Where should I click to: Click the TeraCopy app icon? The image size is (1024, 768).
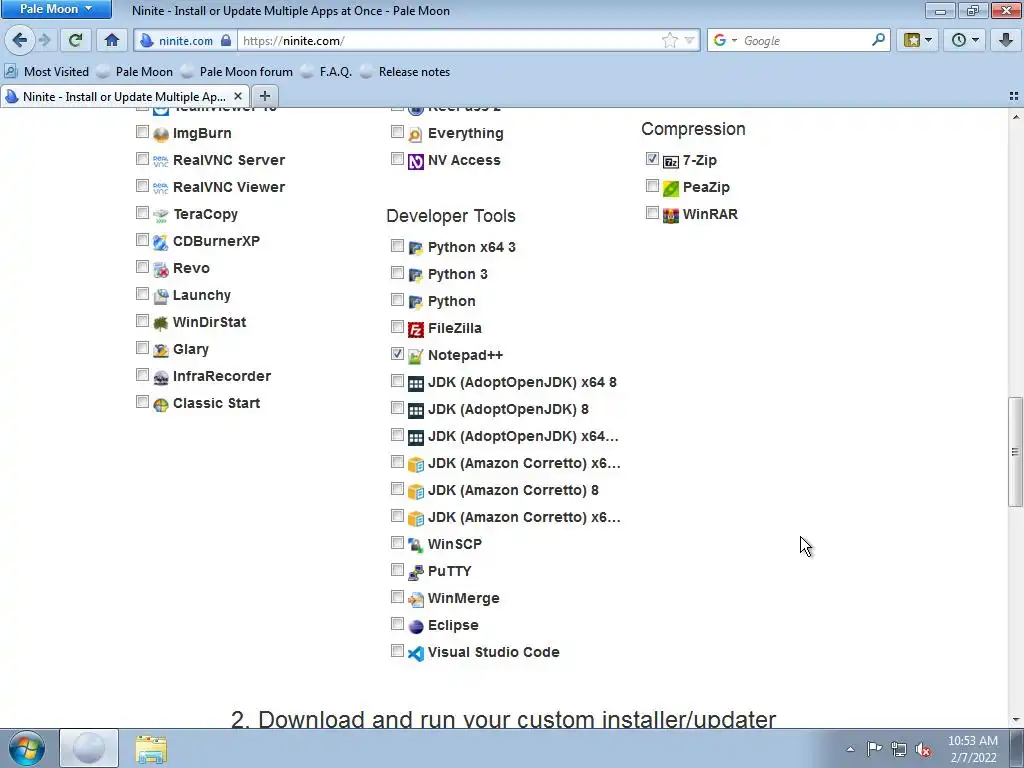pyautogui.click(x=161, y=215)
